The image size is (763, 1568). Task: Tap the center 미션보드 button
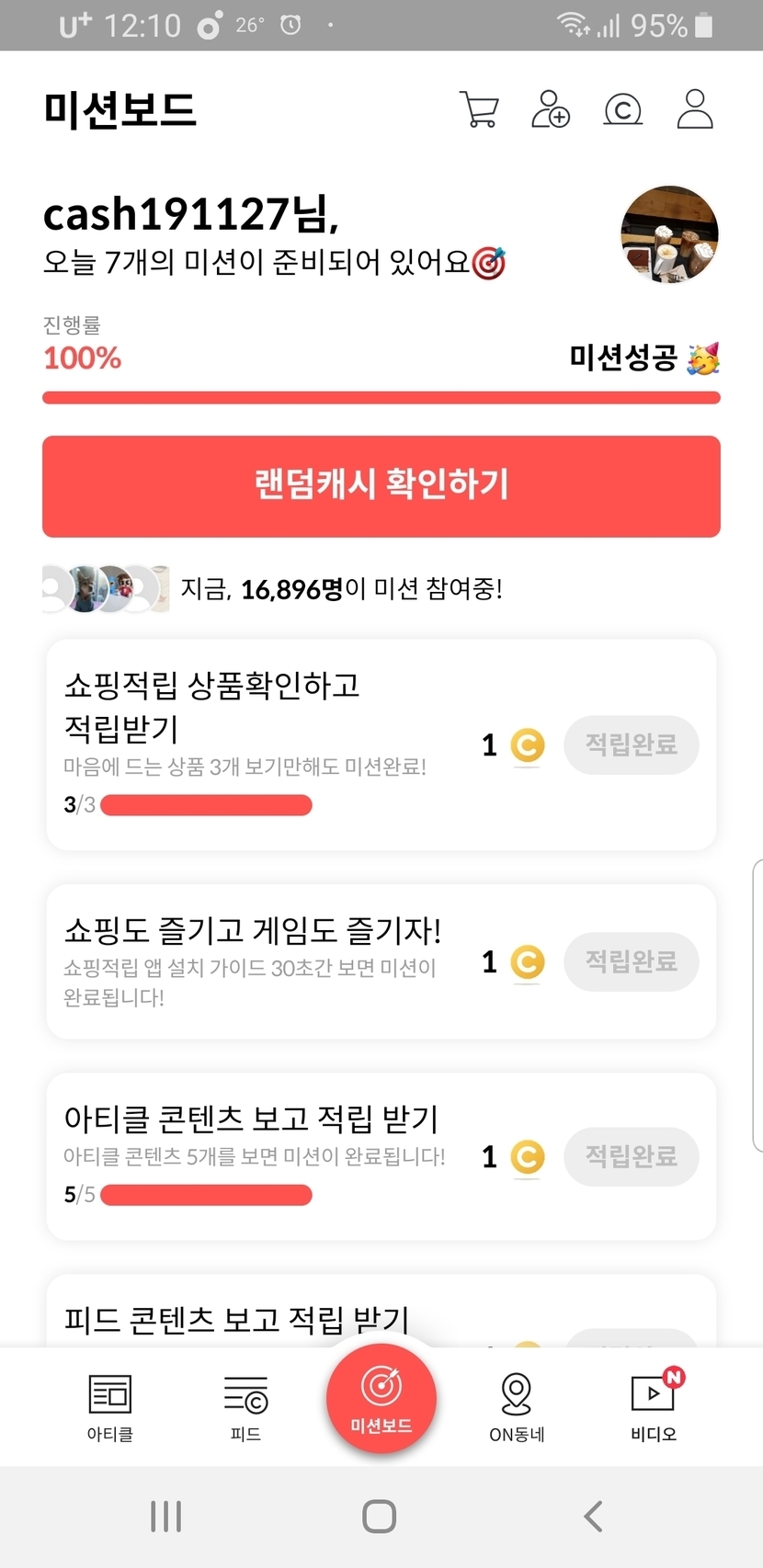pos(381,1398)
